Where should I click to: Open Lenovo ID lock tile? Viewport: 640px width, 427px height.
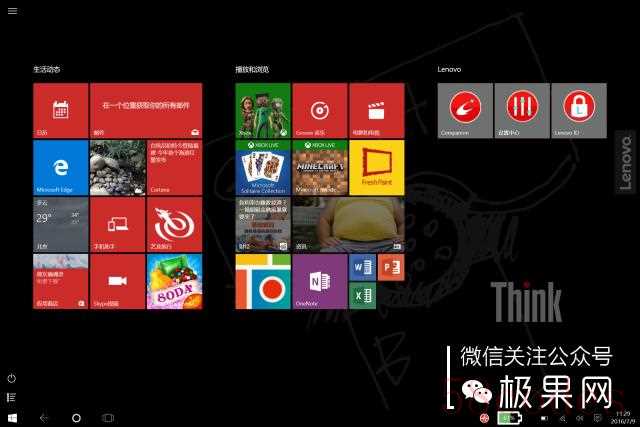point(579,110)
